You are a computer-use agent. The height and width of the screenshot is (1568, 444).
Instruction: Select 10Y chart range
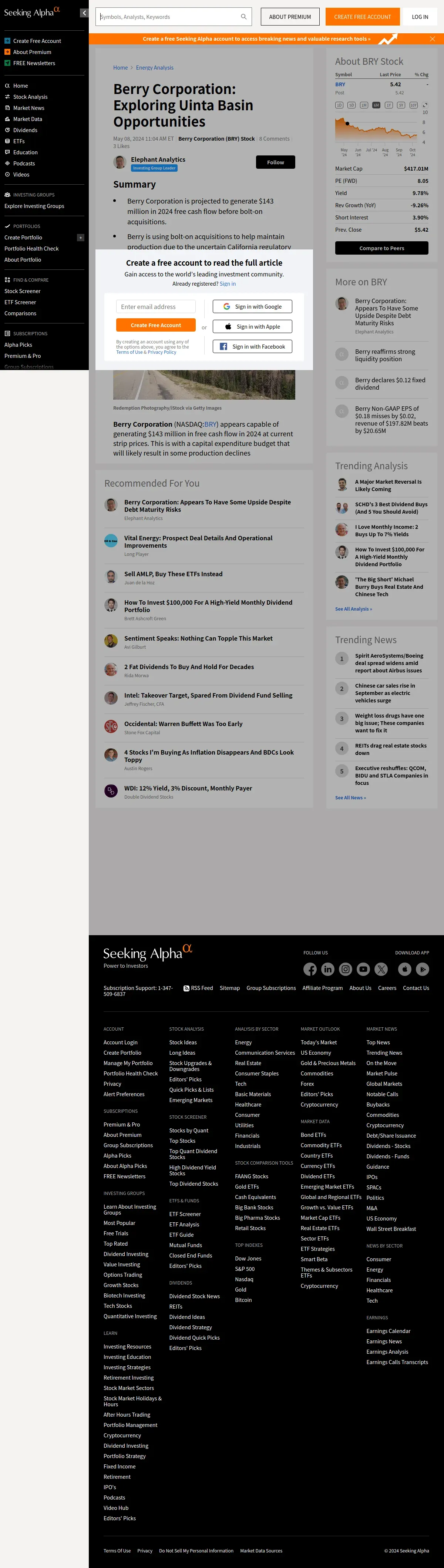[x=414, y=105]
